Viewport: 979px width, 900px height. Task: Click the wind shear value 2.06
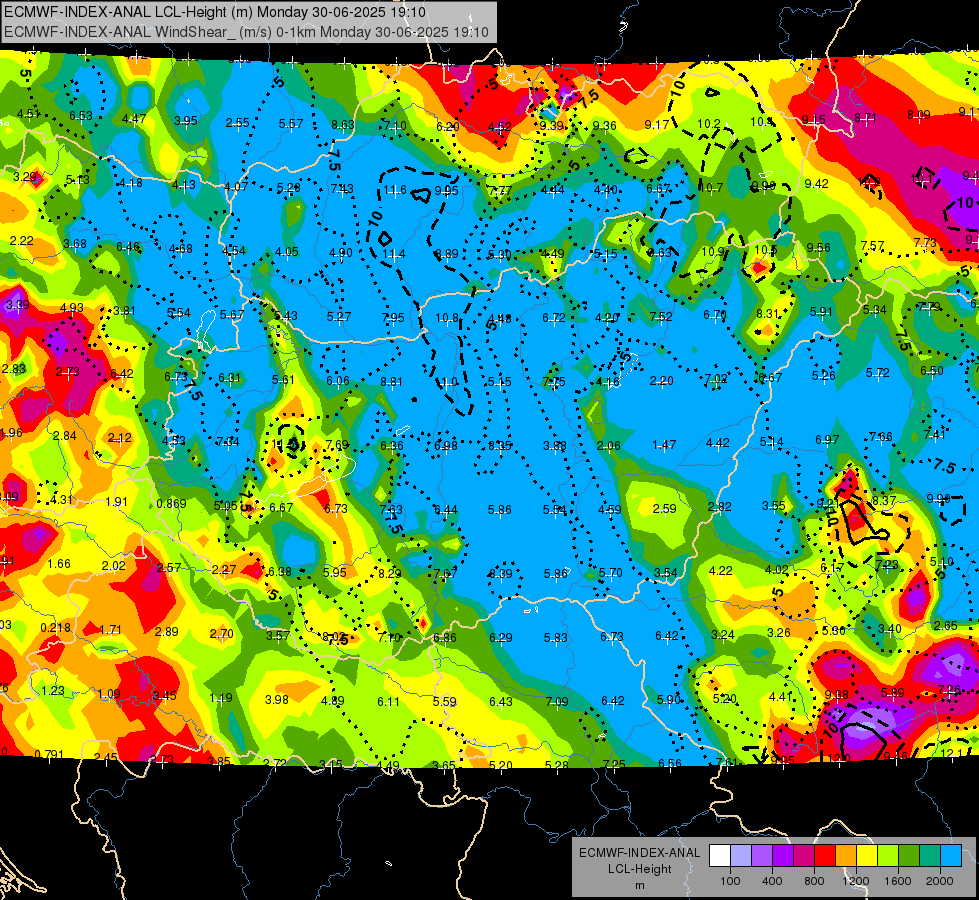point(609,445)
